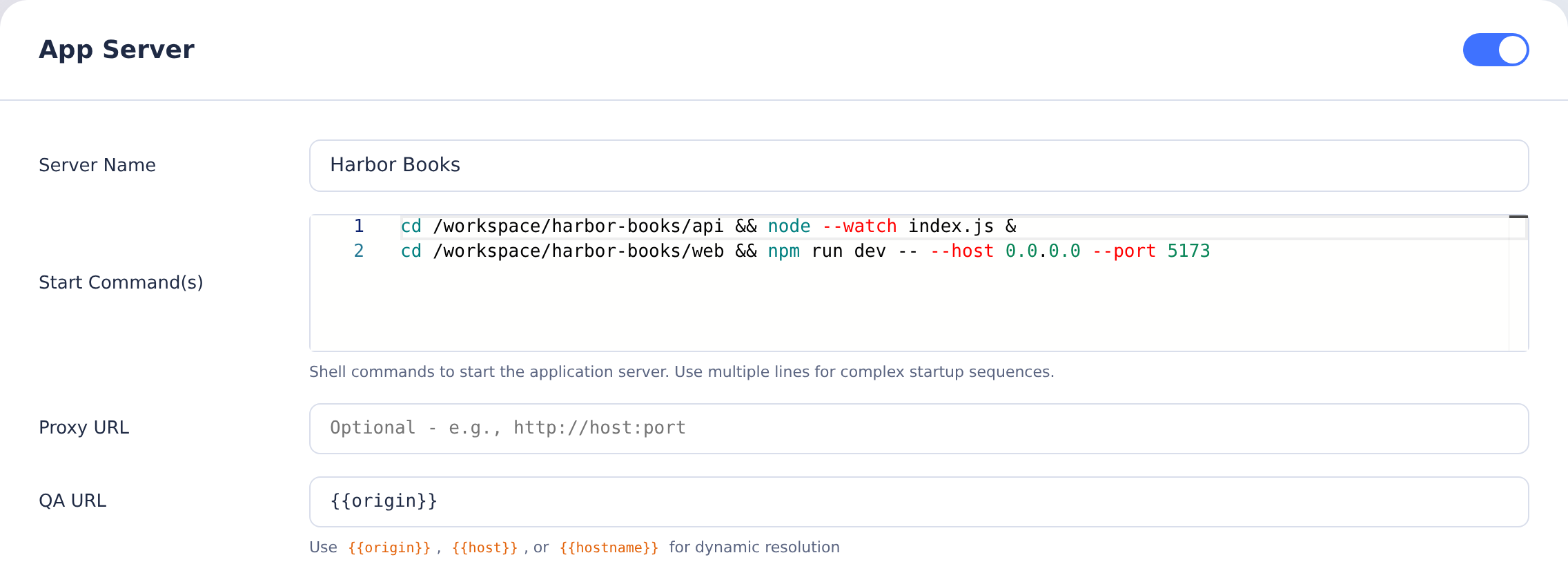Click the Start Command(s) label

point(121,282)
